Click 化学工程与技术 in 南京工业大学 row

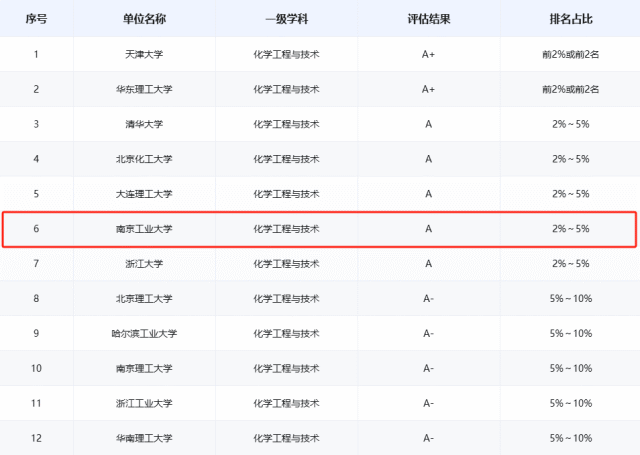(x=286, y=229)
